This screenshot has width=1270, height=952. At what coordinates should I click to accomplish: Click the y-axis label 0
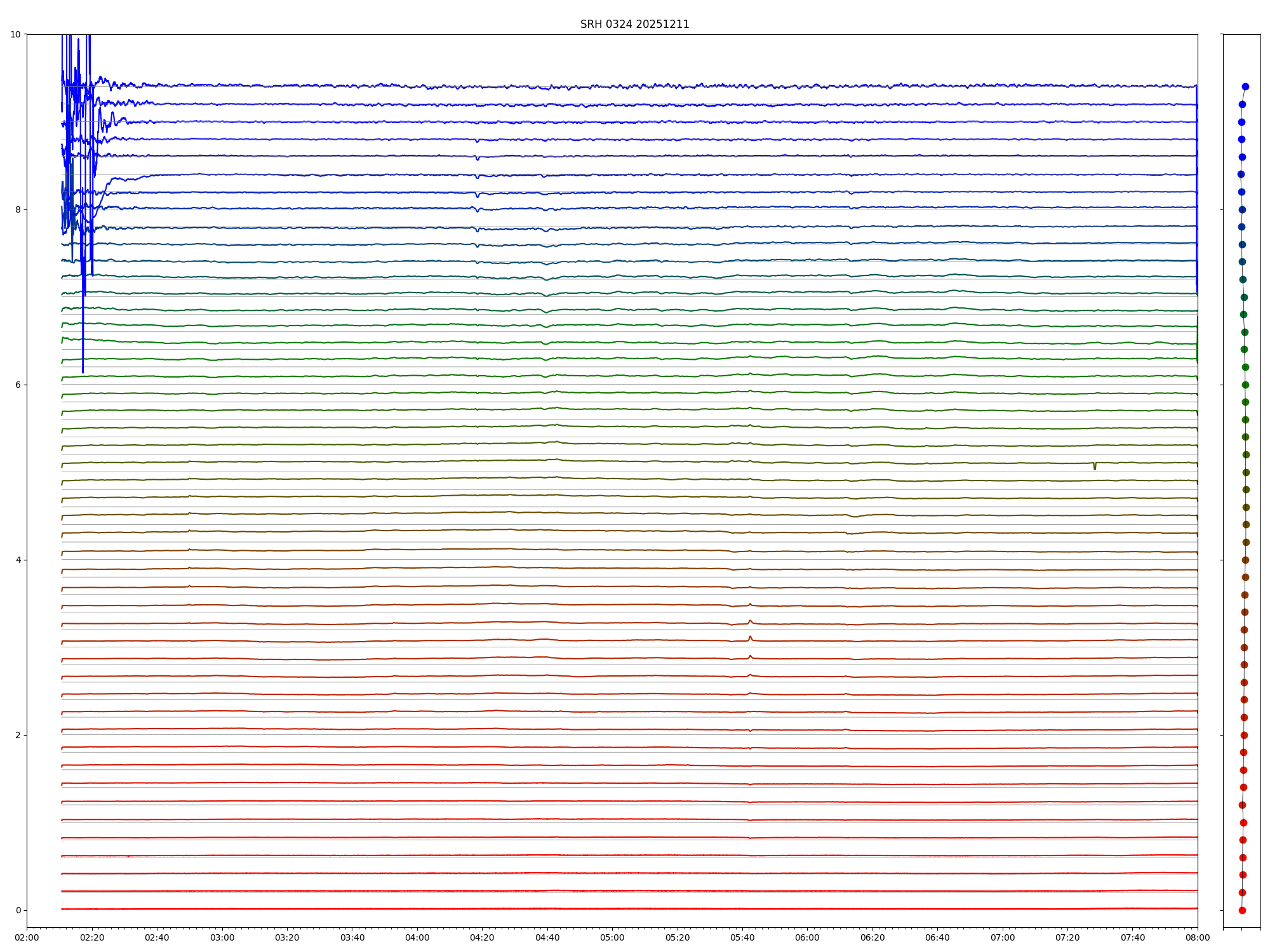[x=18, y=910]
